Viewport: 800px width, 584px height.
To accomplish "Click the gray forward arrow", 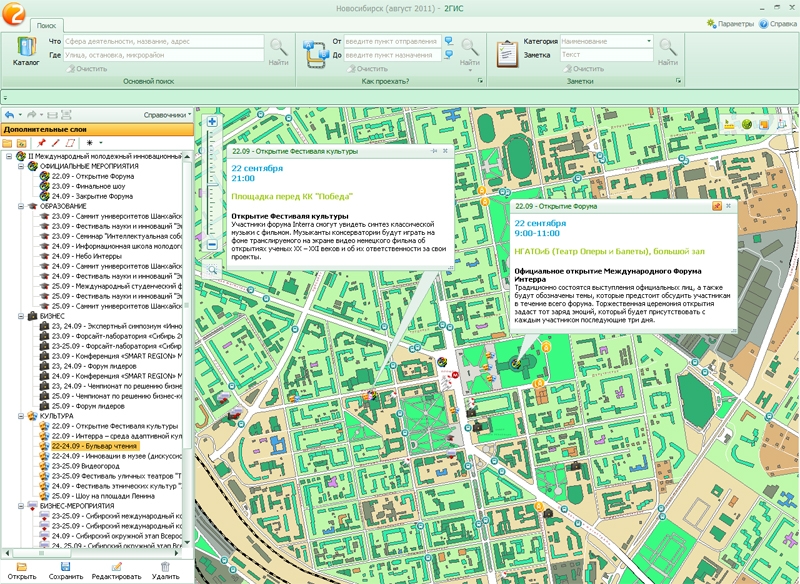I will (x=32, y=115).
